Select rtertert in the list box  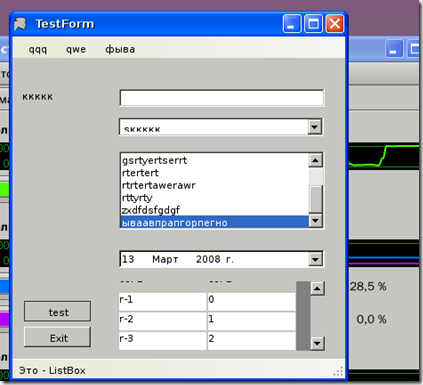click(214, 173)
